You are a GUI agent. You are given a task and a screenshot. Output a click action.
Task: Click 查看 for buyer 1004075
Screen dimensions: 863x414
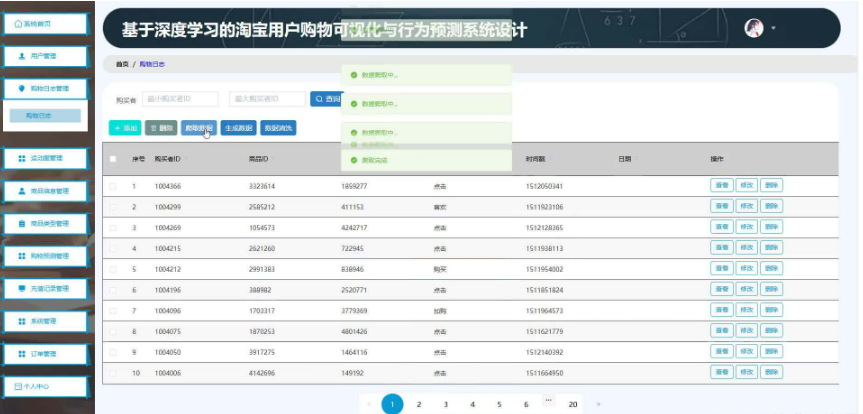tap(722, 331)
